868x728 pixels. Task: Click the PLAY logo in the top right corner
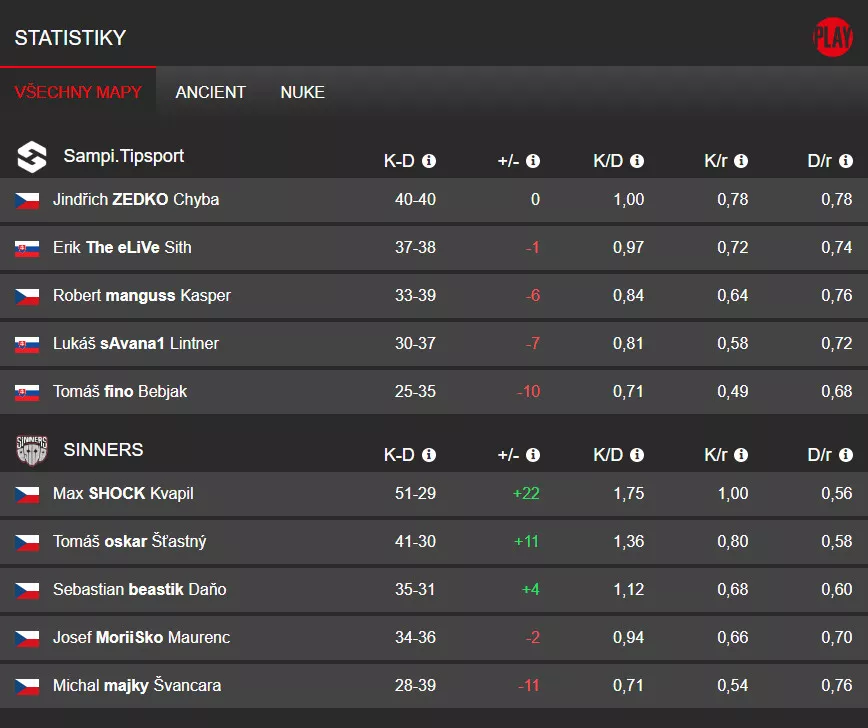(833, 36)
